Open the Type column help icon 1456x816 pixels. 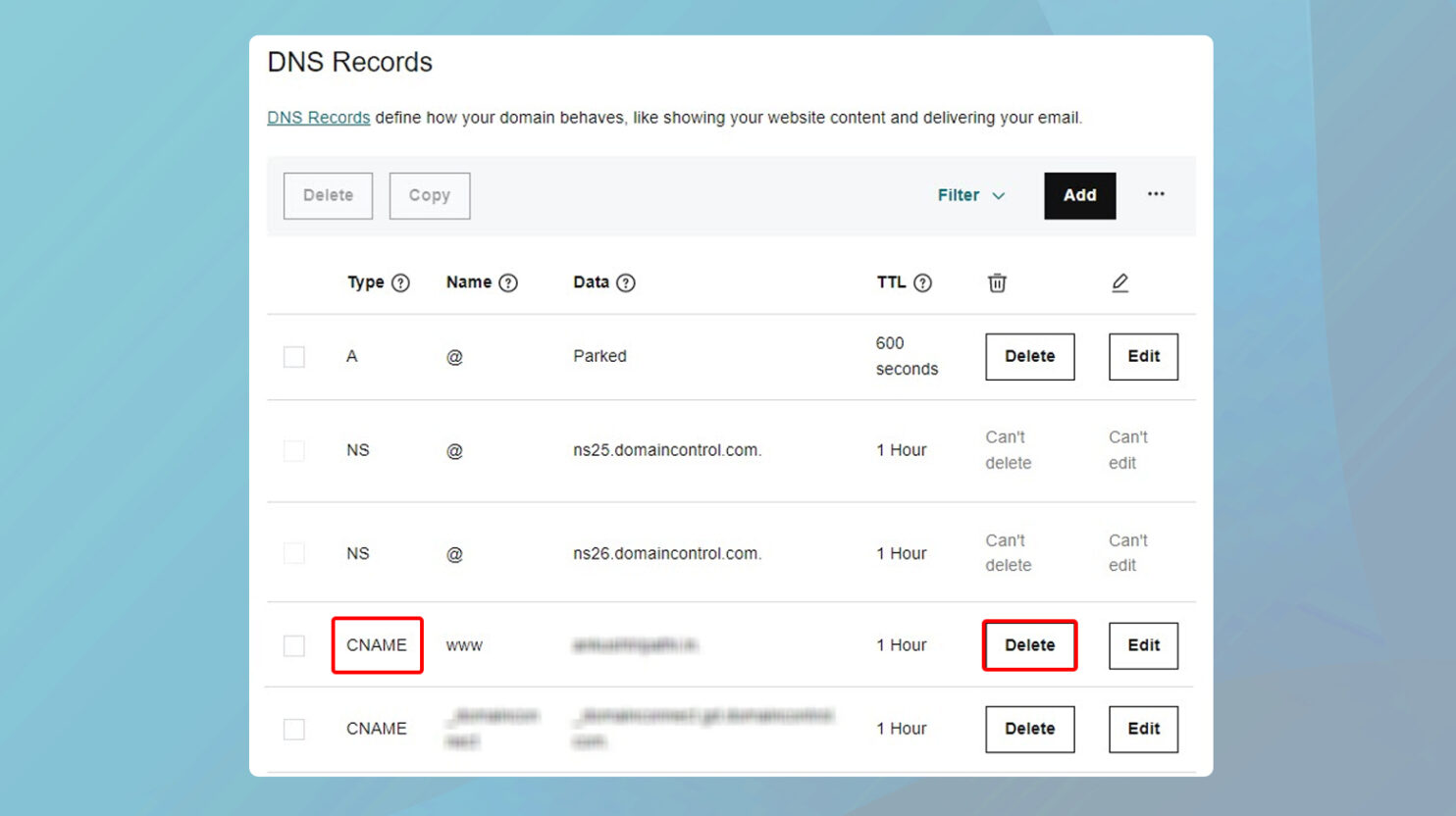point(401,282)
